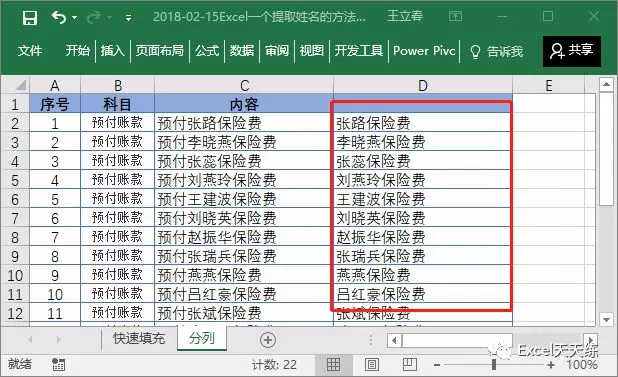The width and height of the screenshot is (618, 377).
Task: Select column A header
Action: point(55,85)
